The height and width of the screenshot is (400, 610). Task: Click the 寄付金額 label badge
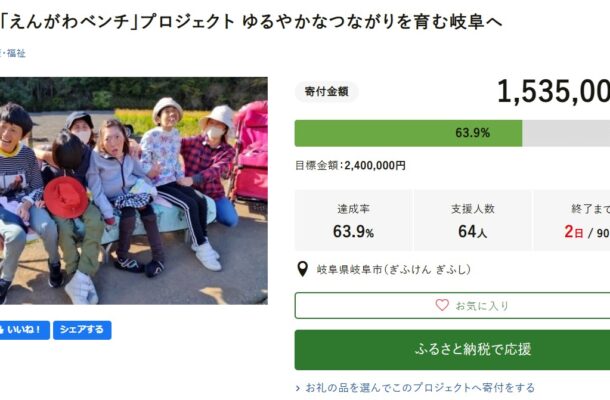326,92
